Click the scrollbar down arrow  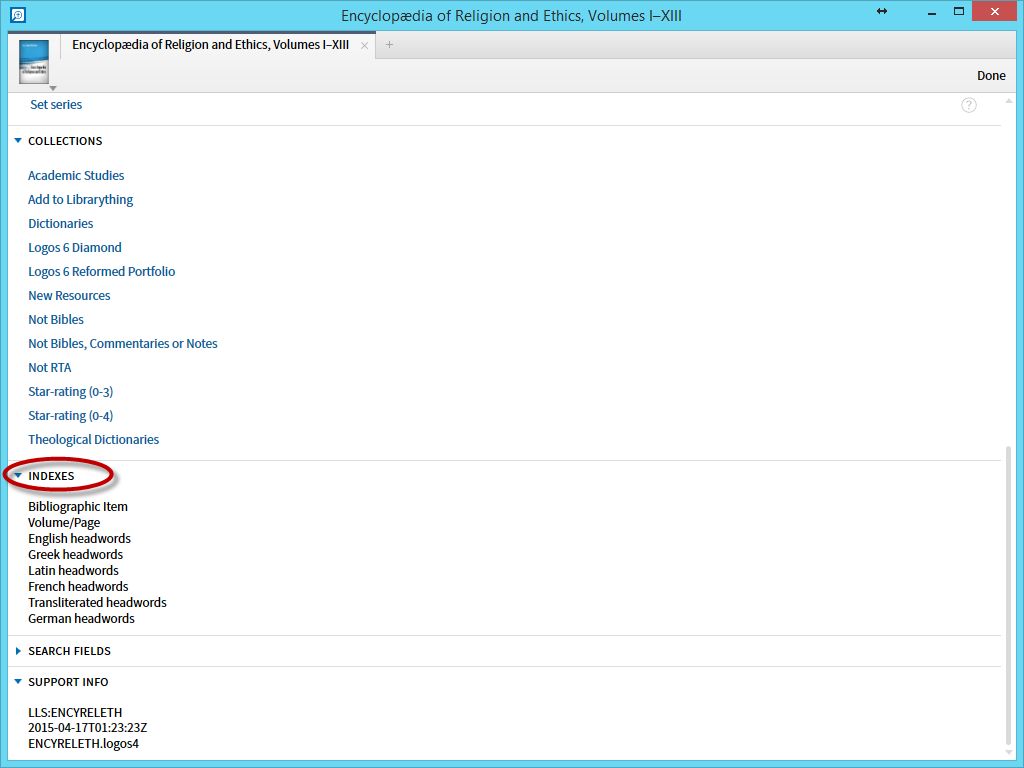pyautogui.click(x=1009, y=752)
